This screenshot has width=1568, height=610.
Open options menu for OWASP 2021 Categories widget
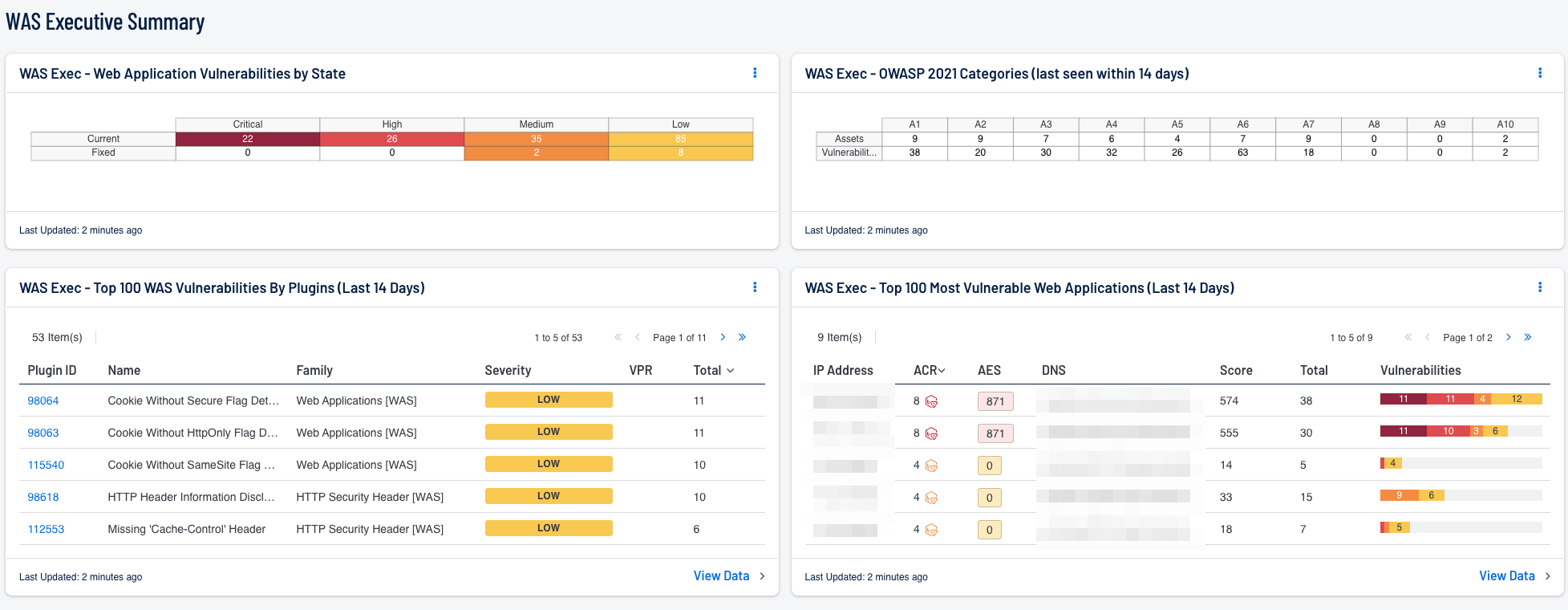1540,73
